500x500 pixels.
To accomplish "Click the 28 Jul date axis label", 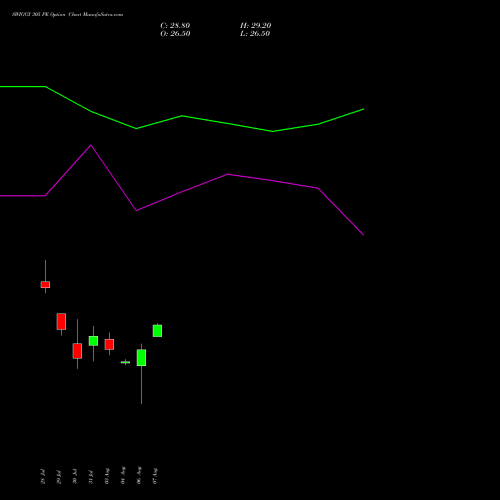I will tap(43, 476).
